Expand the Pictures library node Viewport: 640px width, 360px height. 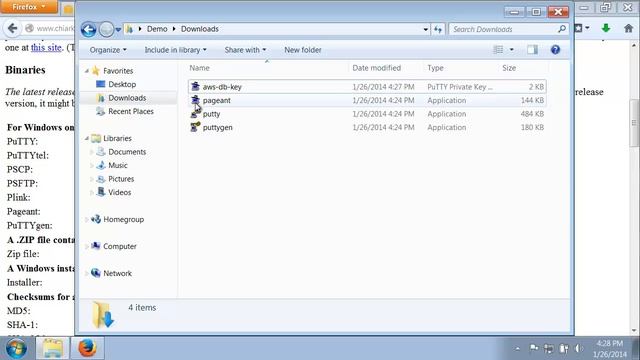pos(91,179)
